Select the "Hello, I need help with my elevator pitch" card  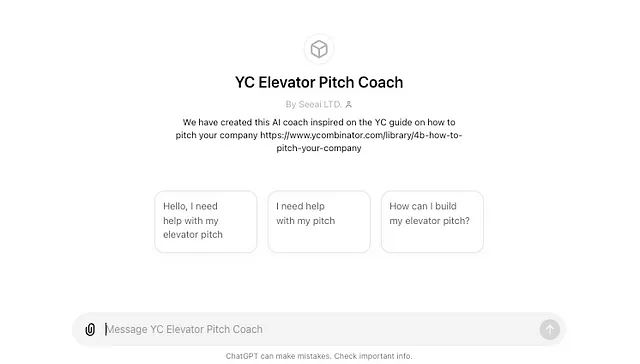click(206, 222)
